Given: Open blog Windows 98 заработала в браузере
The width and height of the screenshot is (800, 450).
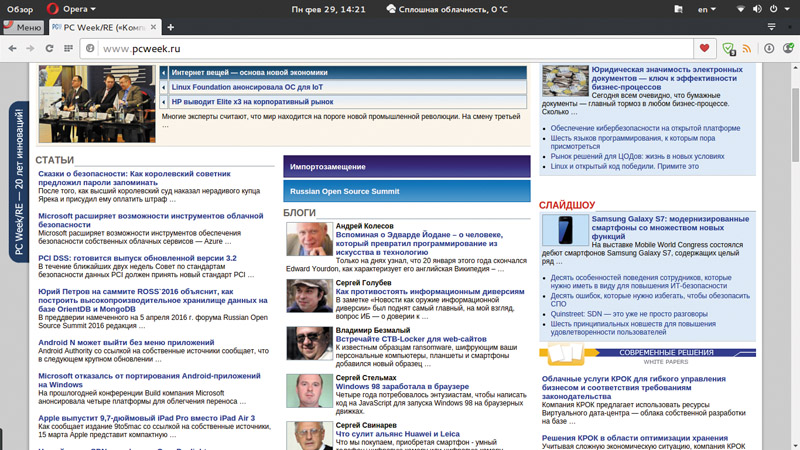Looking at the screenshot, I should click(x=402, y=386).
